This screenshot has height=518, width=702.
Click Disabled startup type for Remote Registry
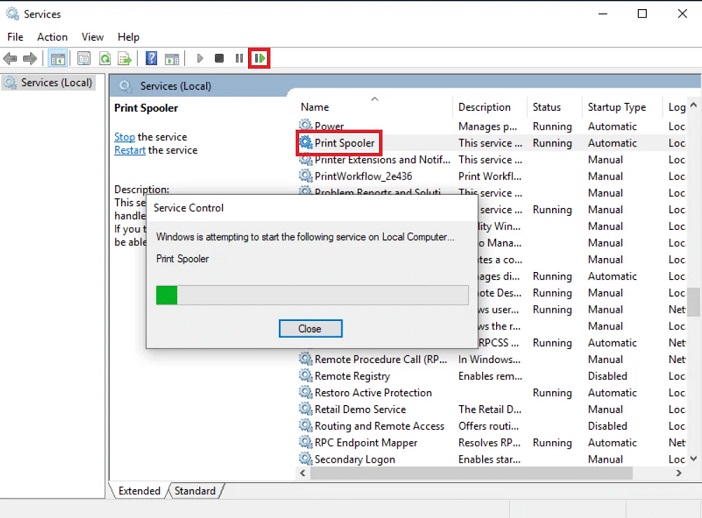[608, 376]
